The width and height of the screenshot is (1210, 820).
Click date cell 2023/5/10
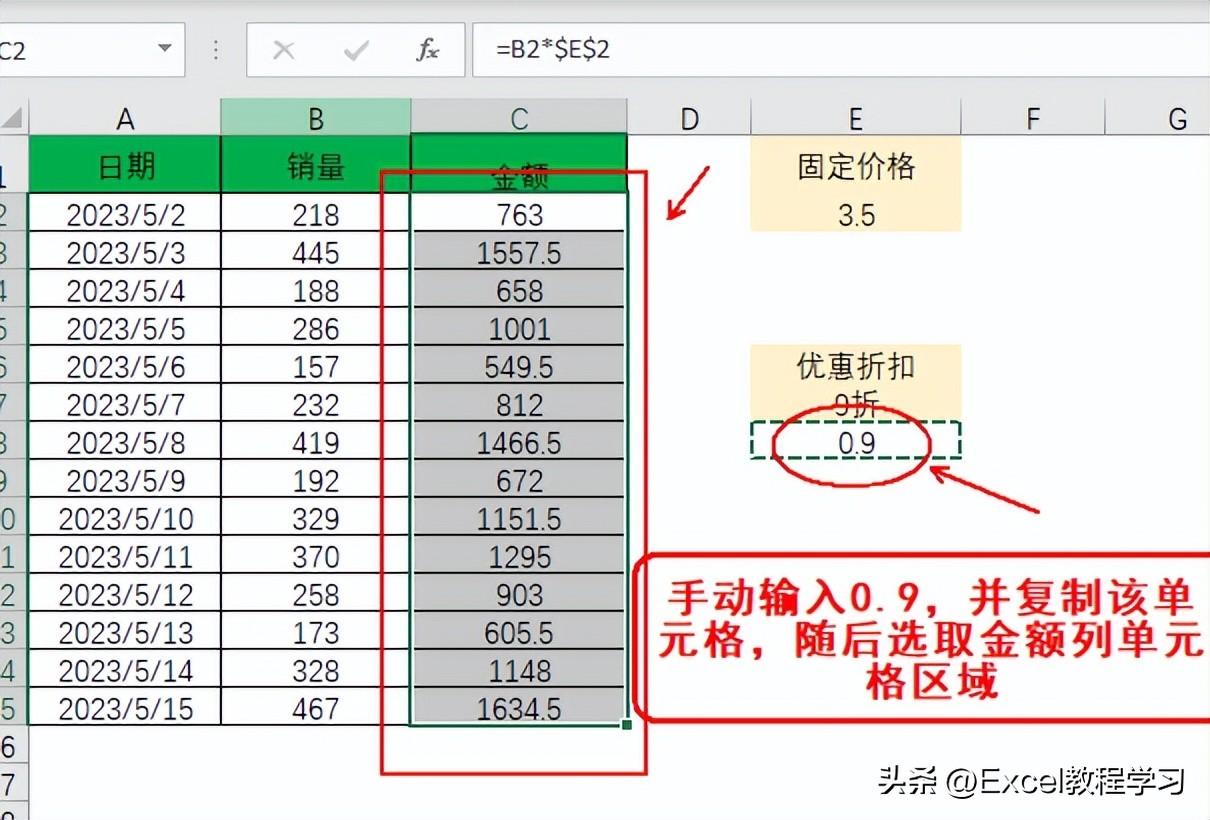pos(125,518)
